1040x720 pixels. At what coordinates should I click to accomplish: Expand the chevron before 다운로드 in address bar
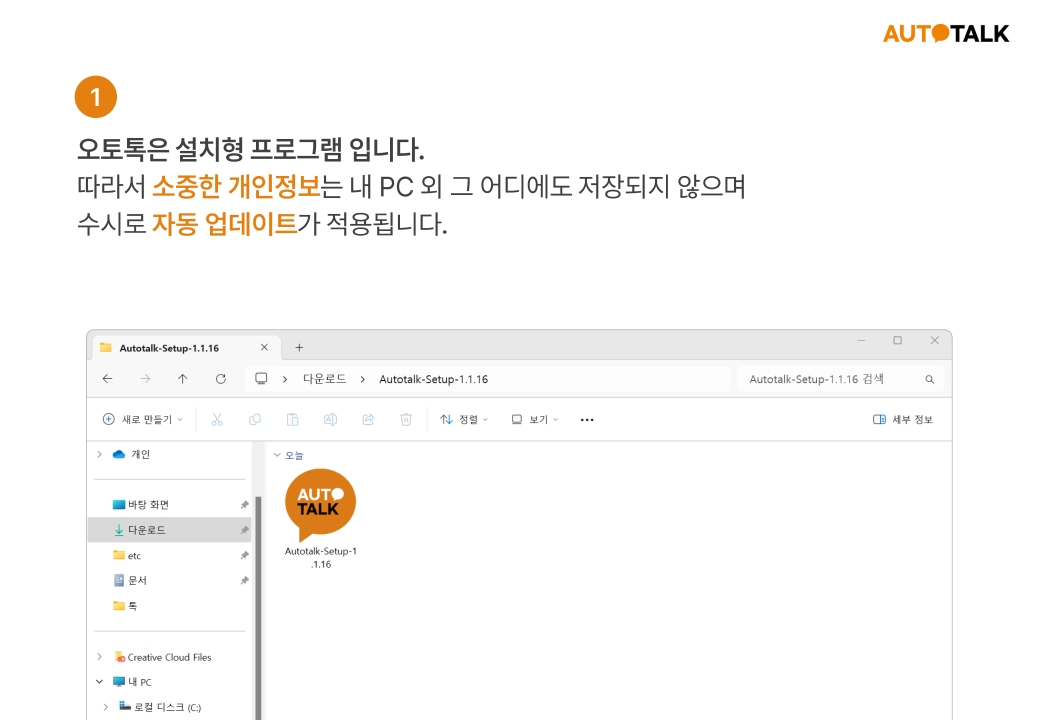pos(285,379)
